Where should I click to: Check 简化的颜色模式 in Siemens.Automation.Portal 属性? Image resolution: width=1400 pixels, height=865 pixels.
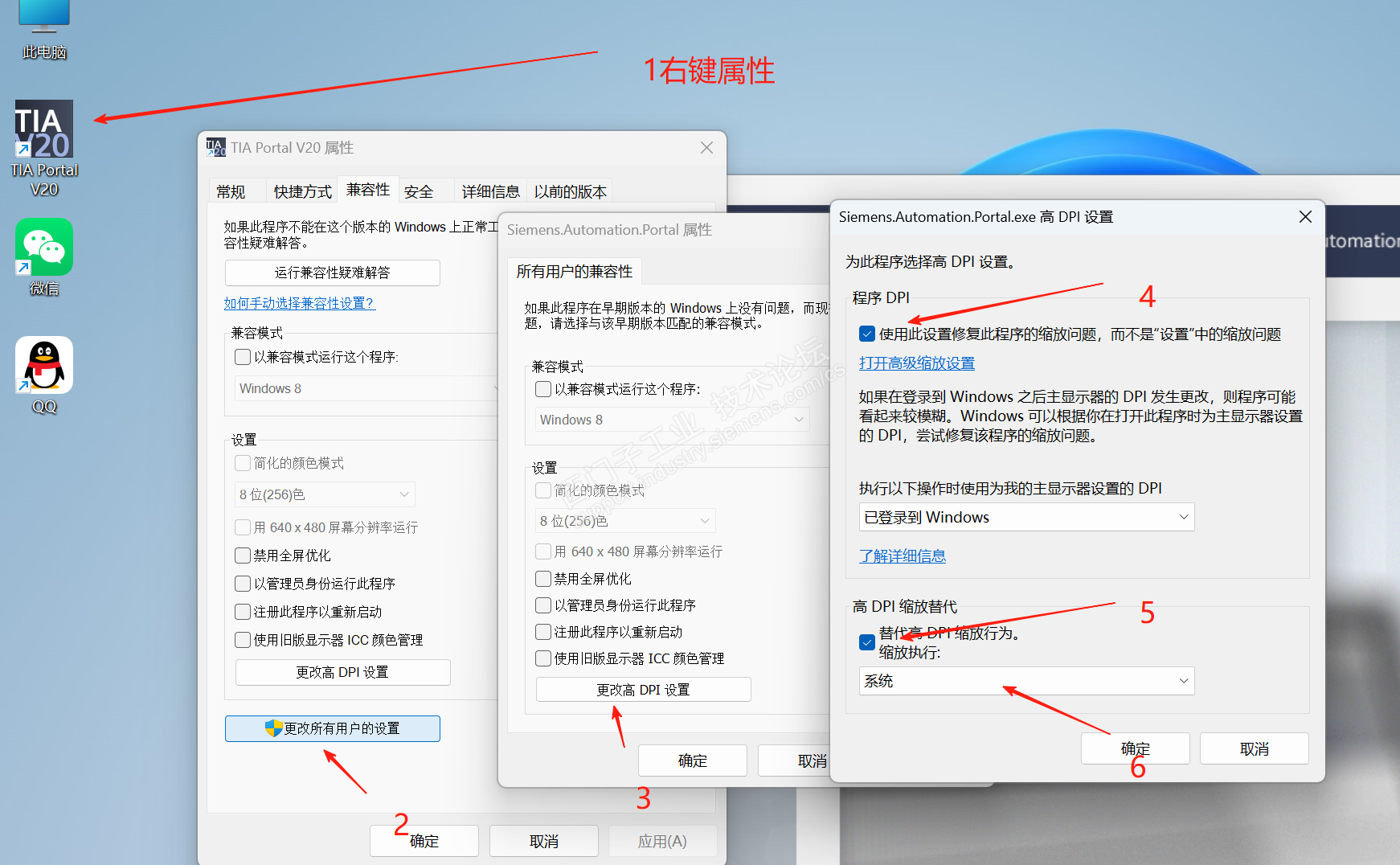pos(543,490)
